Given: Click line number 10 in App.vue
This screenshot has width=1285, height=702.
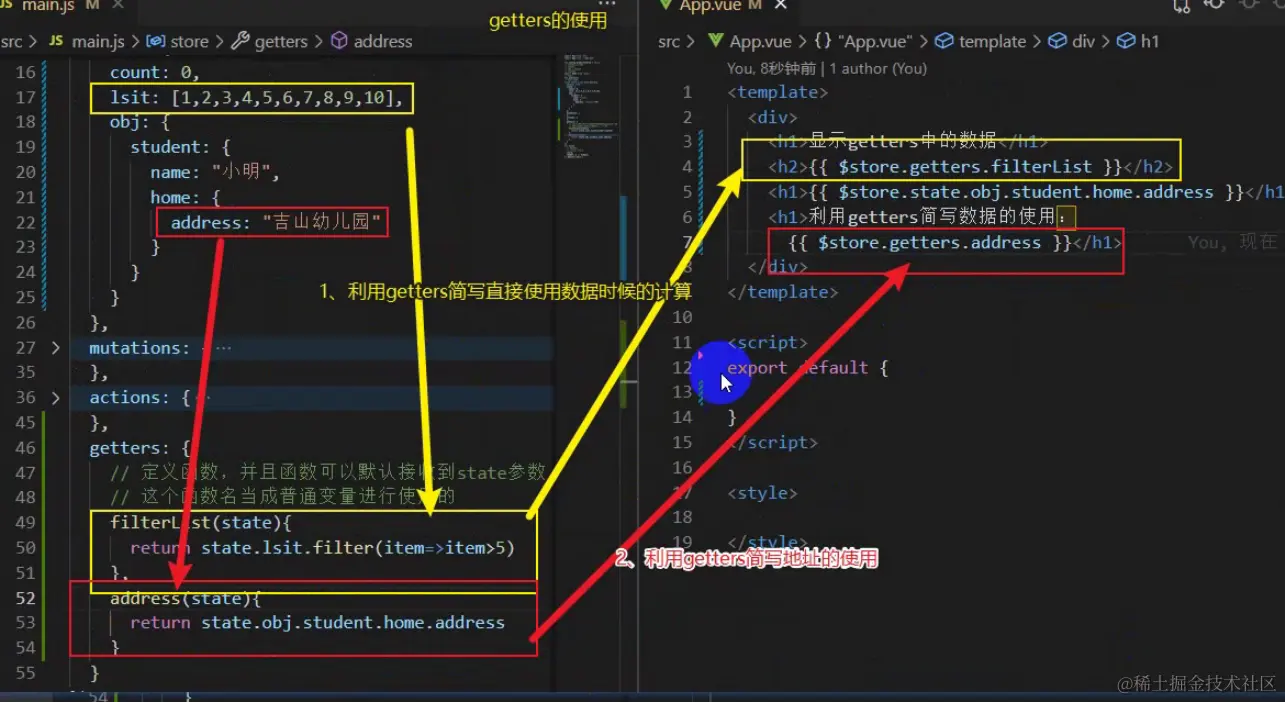Looking at the screenshot, I should pos(681,318).
